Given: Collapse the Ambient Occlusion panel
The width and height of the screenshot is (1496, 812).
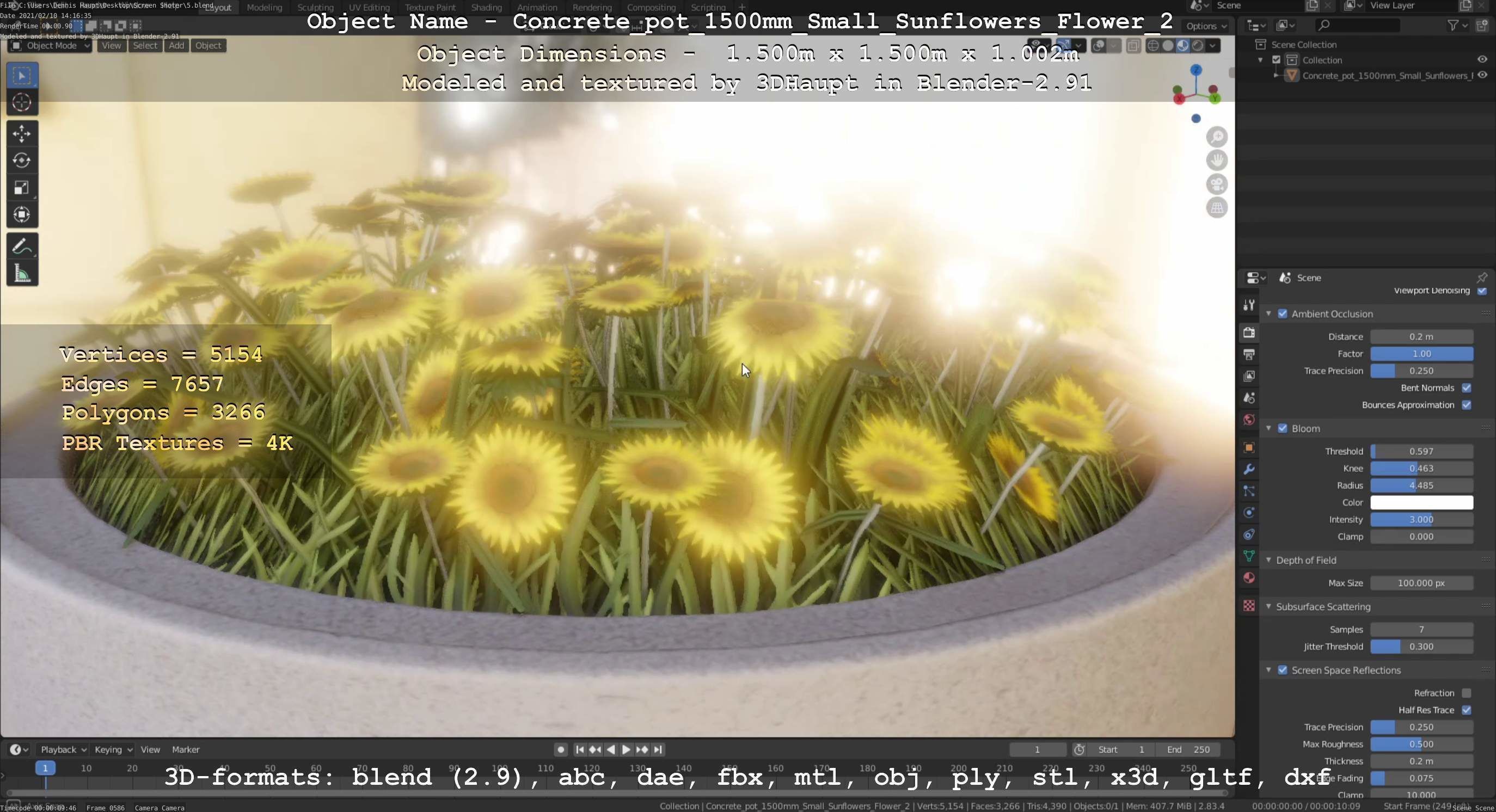Looking at the screenshot, I should point(1268,314).
